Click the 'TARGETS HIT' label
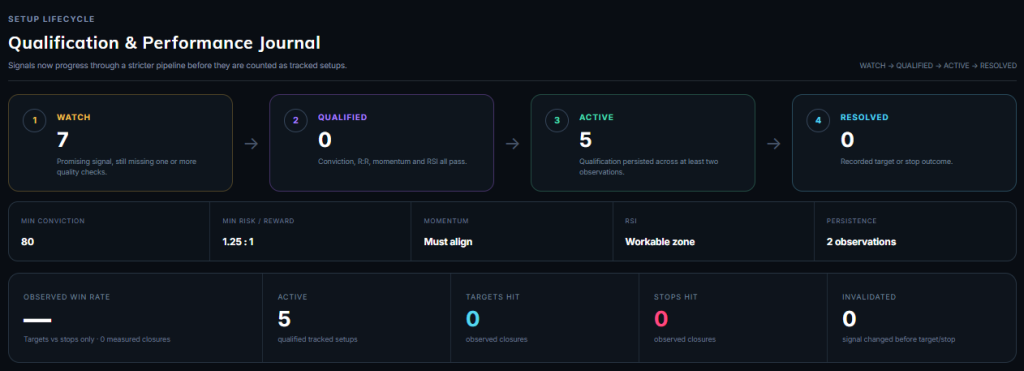 [x=493, y=297]
